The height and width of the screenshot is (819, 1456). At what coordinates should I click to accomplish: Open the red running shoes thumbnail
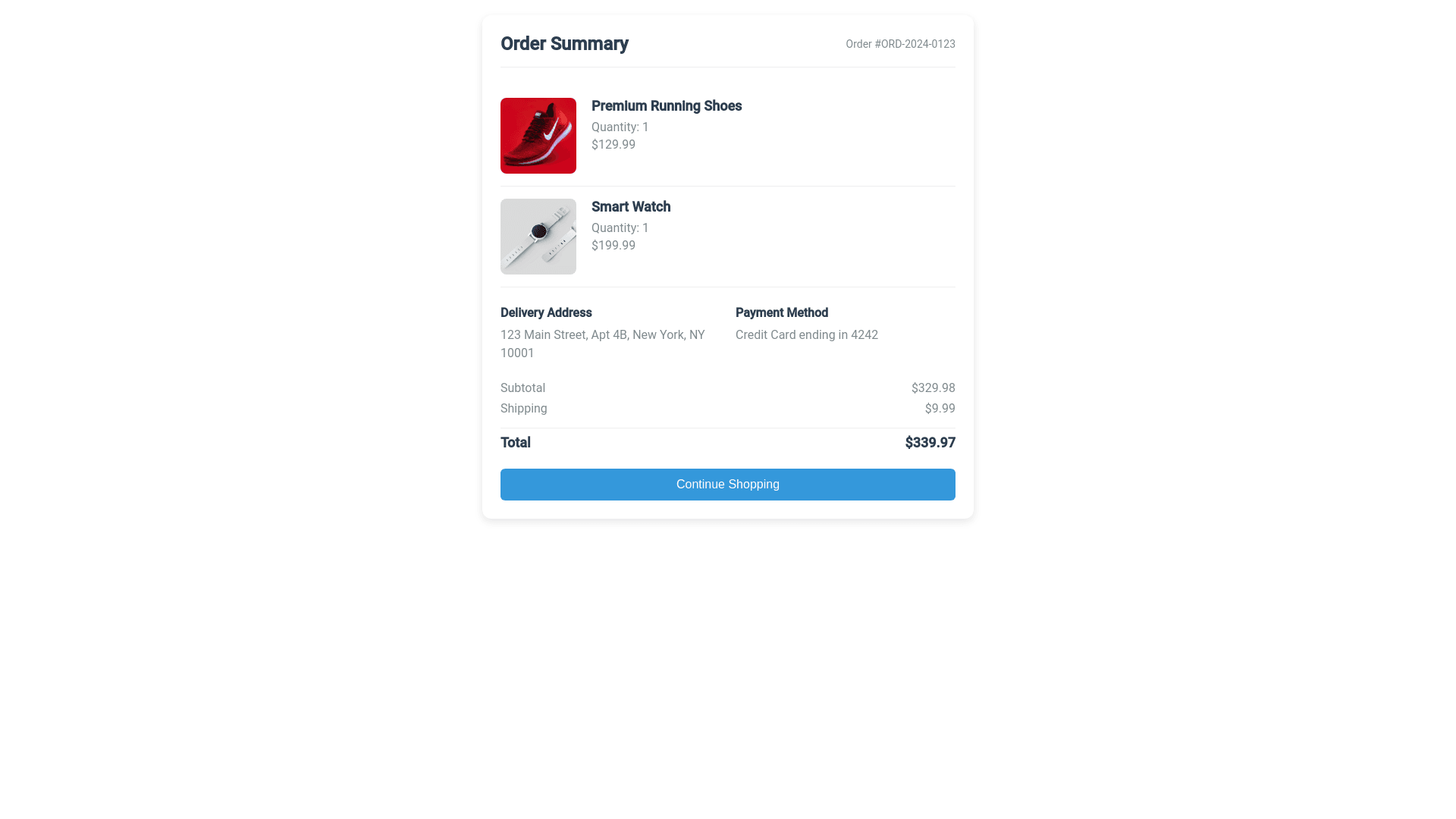538,136
